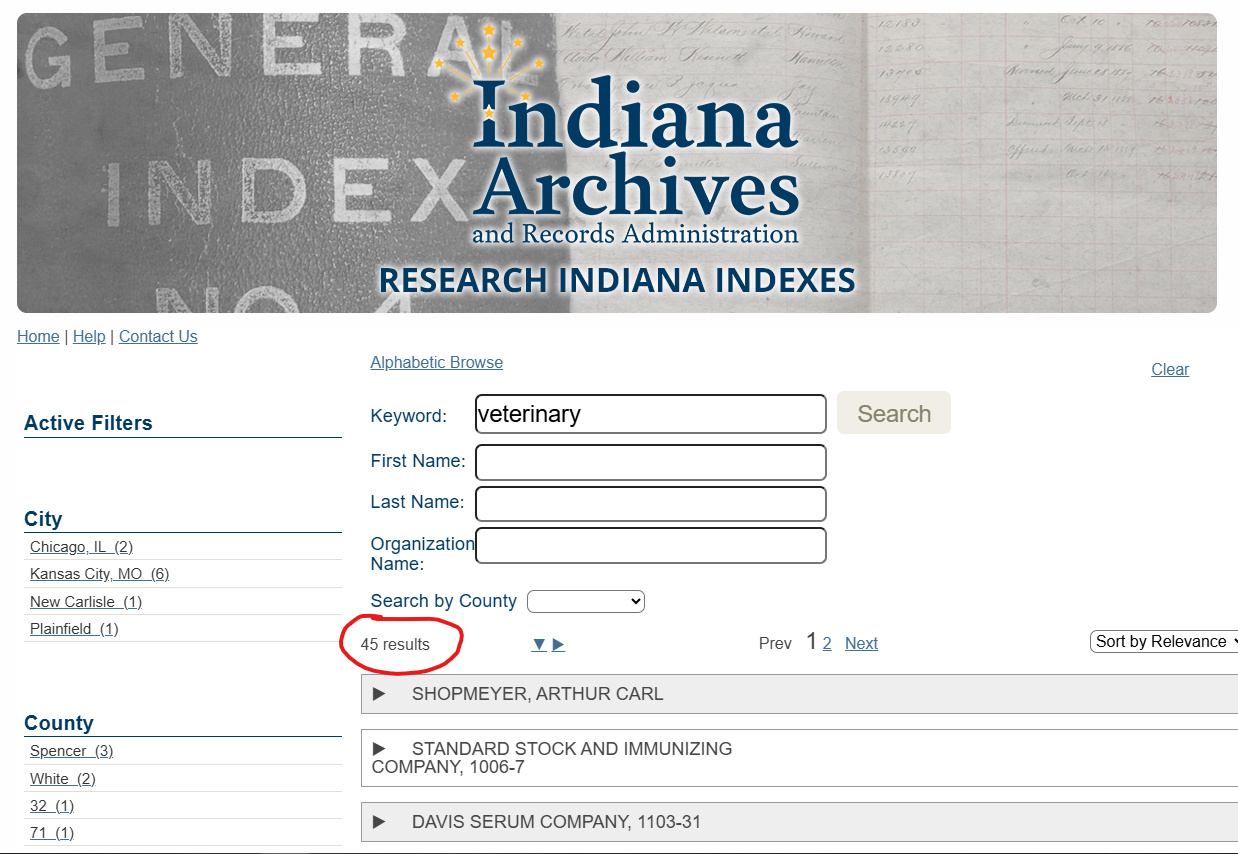Click the Clear link
Screen dimensions: 1238x854
coord(1170,370)
